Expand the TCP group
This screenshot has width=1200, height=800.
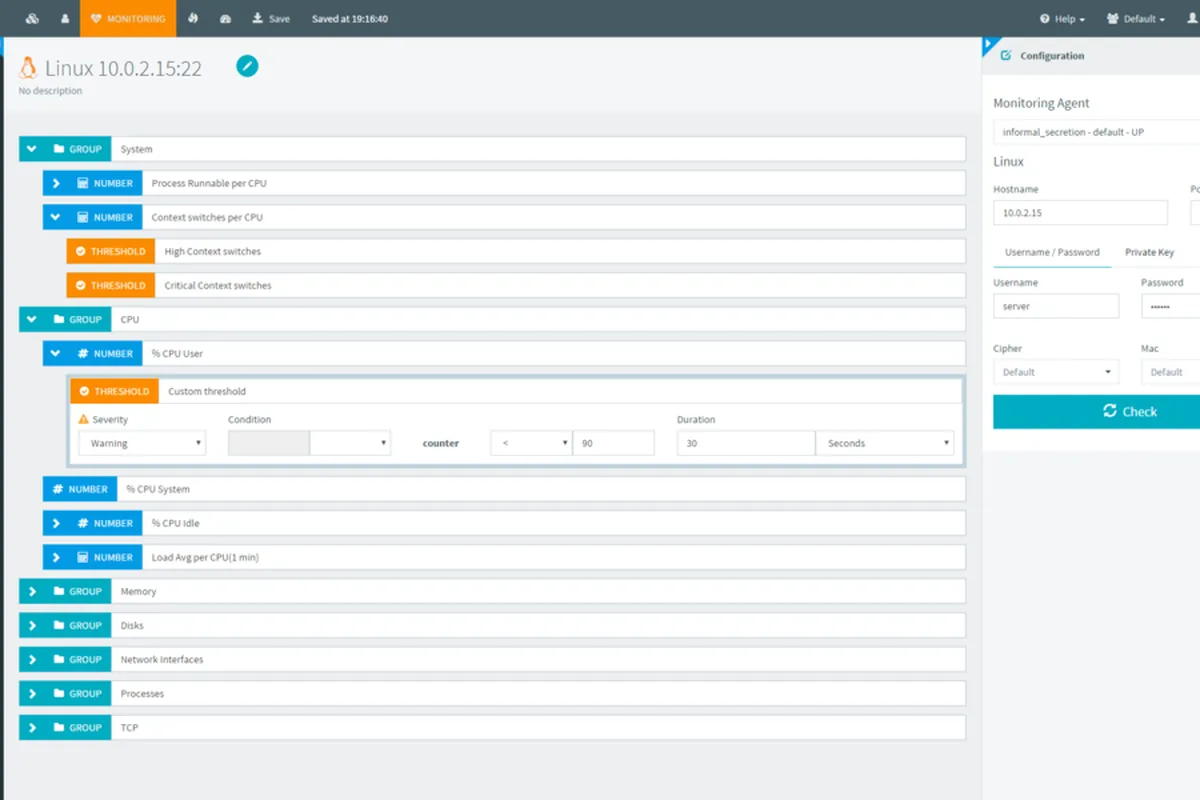(x=32, y=727)
